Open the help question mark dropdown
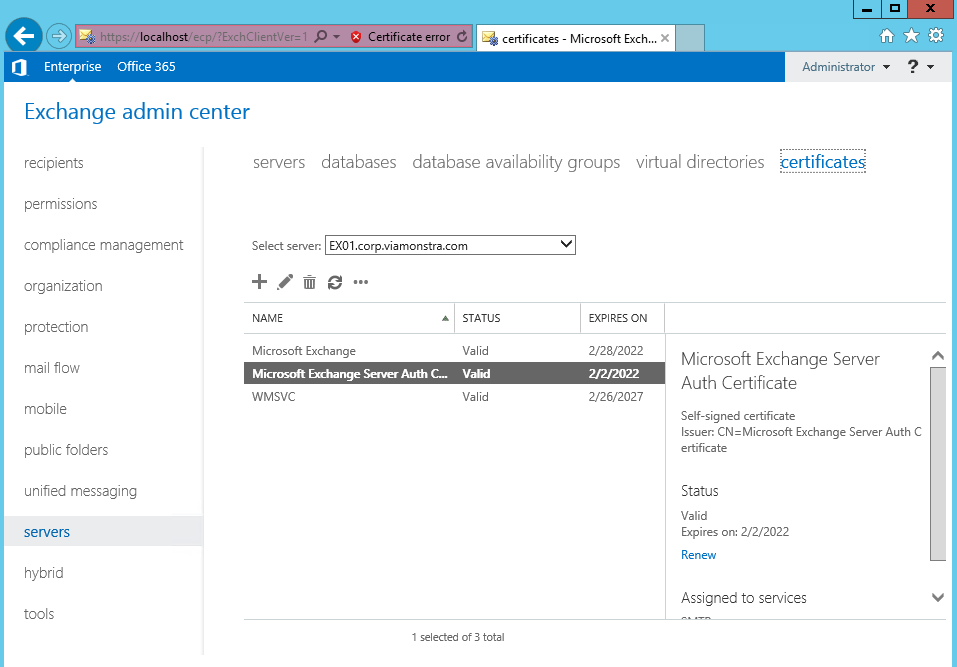The height and width of the screenshot is (667, 957). (920, 67)
